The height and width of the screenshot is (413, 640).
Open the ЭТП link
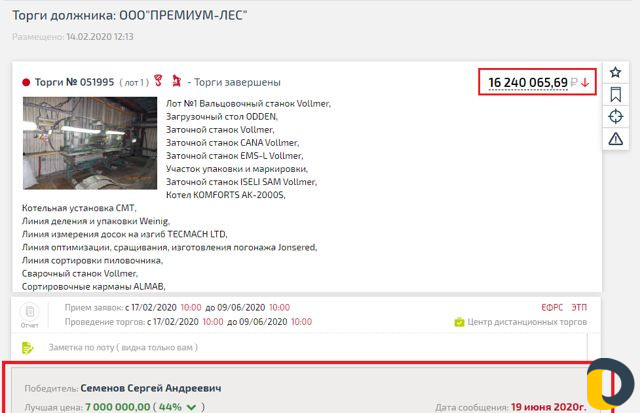pyautogui.click(x=579, y=307)
